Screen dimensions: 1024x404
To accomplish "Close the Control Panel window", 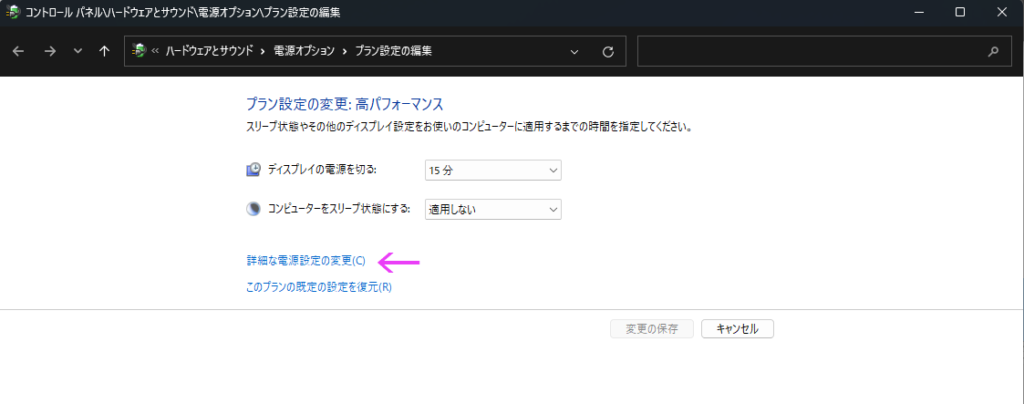I will tap(1002, 12).
